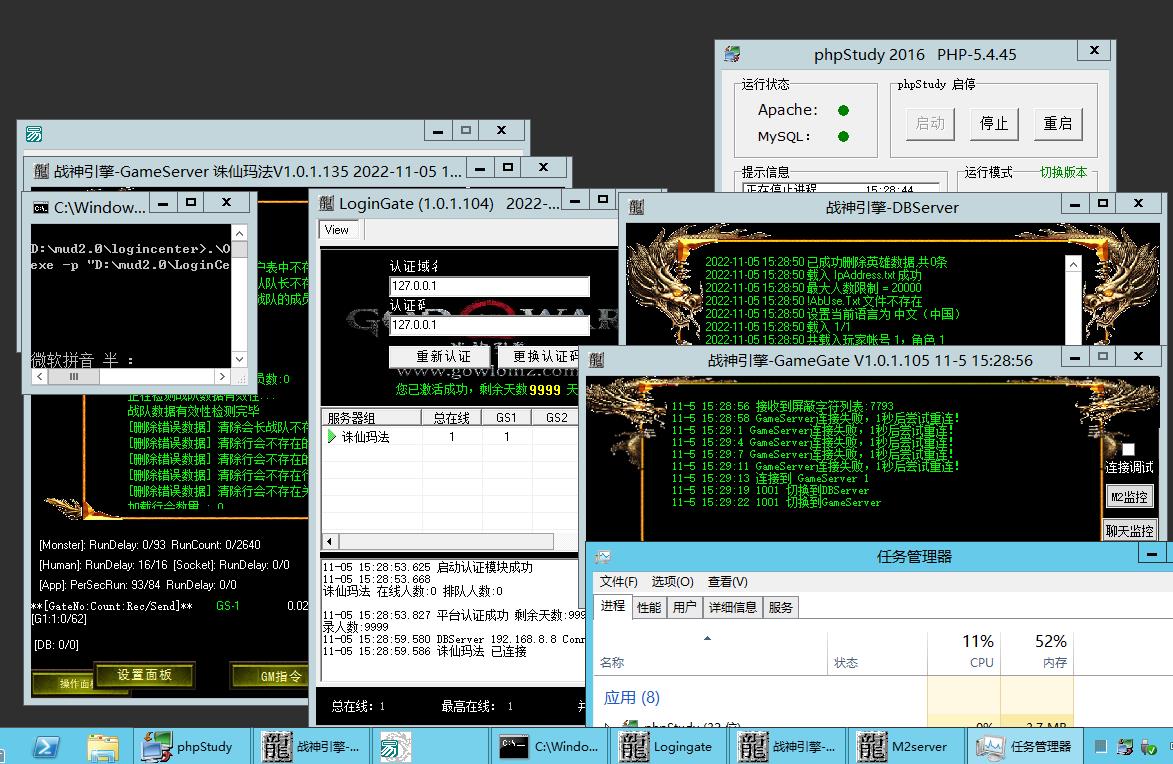The width and height of the screenshot is (1173, 764).
Task: Click the 认证域名 field showing 127.0.0.1
Action: [489, 286]
